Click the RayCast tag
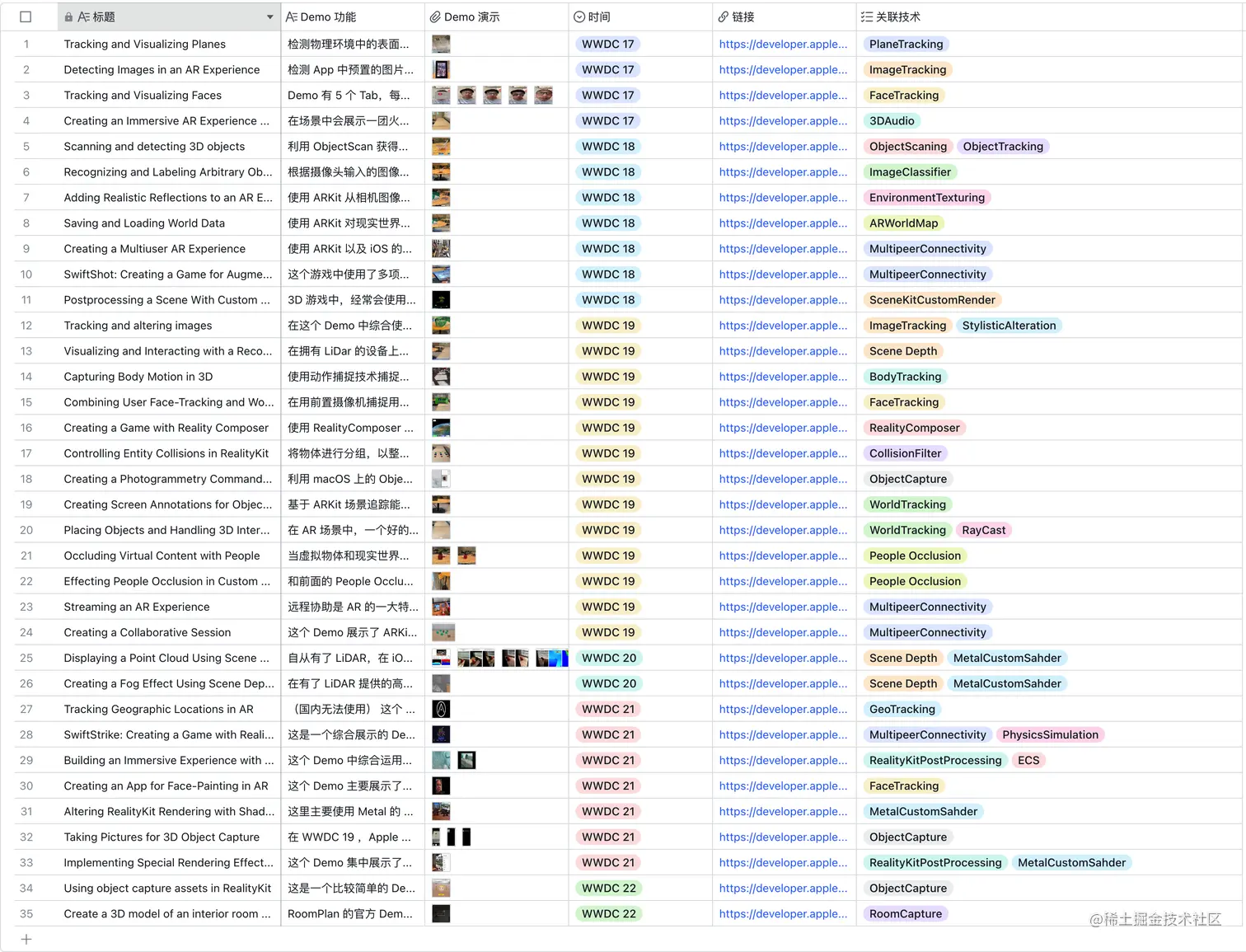The width and height of the screenshot is (1246, 952). pyautogui.click(x=983, y=530)
